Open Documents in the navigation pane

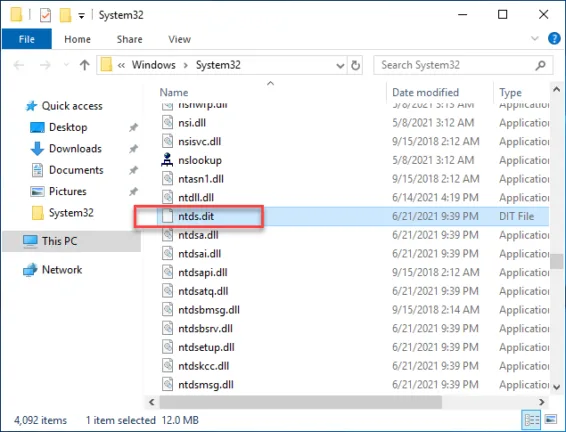[x=67, y=170]
